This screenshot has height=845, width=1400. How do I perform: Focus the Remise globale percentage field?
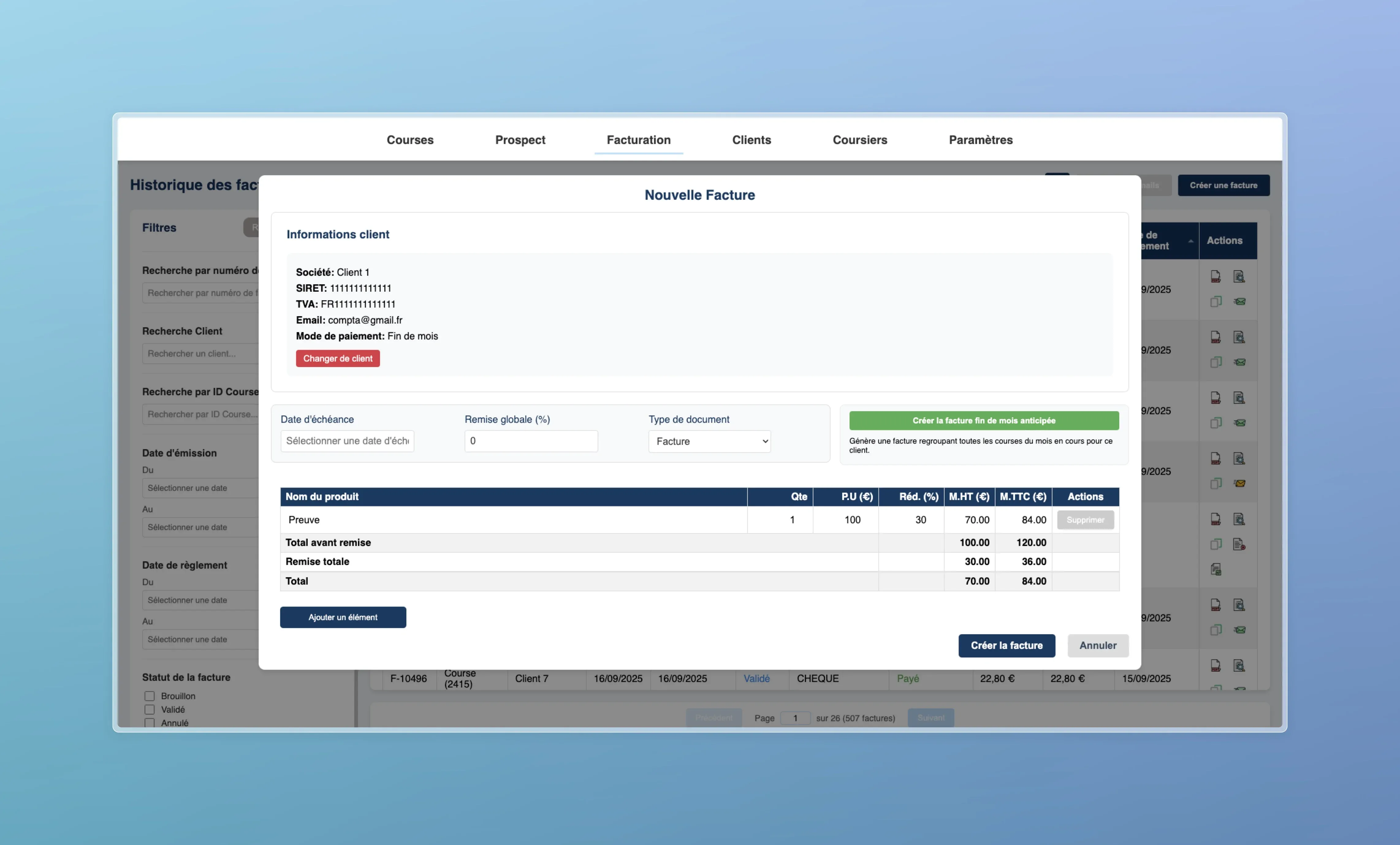[x=531, y=441]
